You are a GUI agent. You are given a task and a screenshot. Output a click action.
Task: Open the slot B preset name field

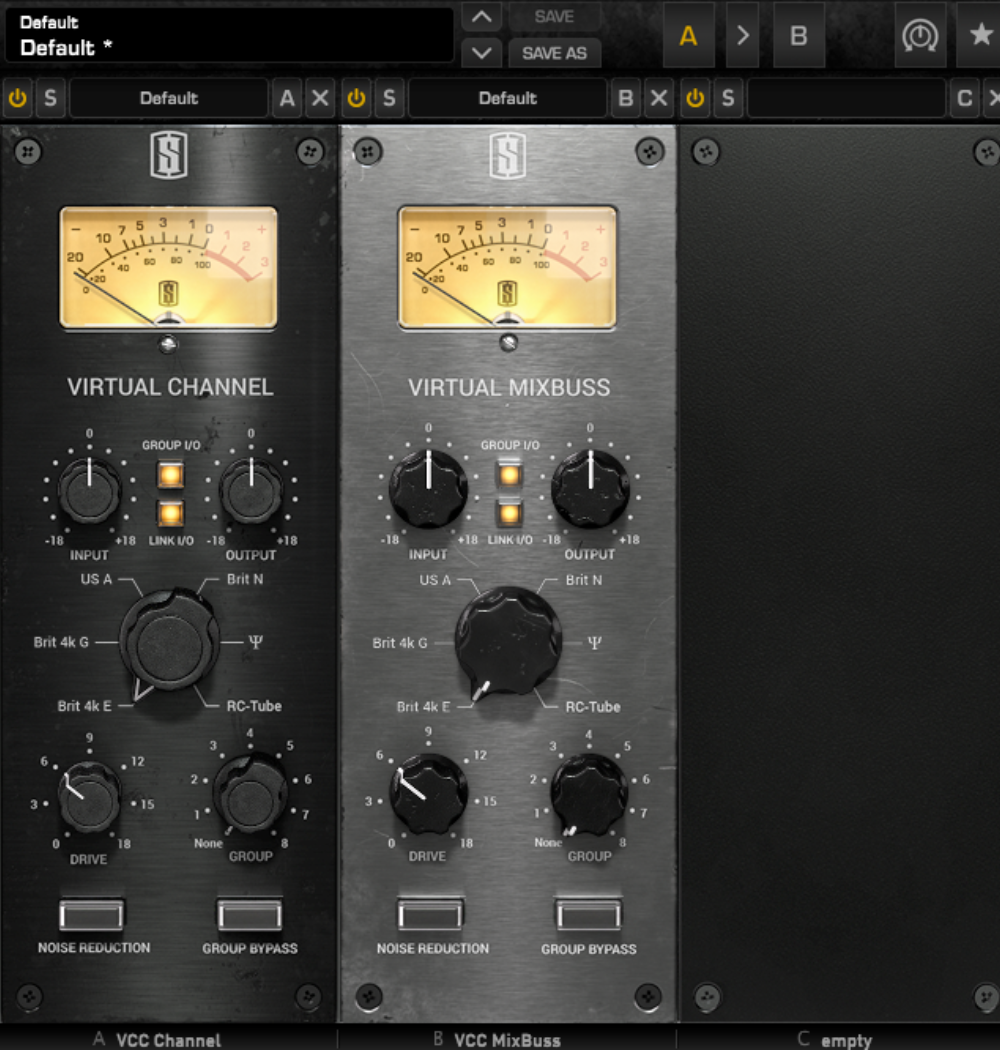[508, 98]
